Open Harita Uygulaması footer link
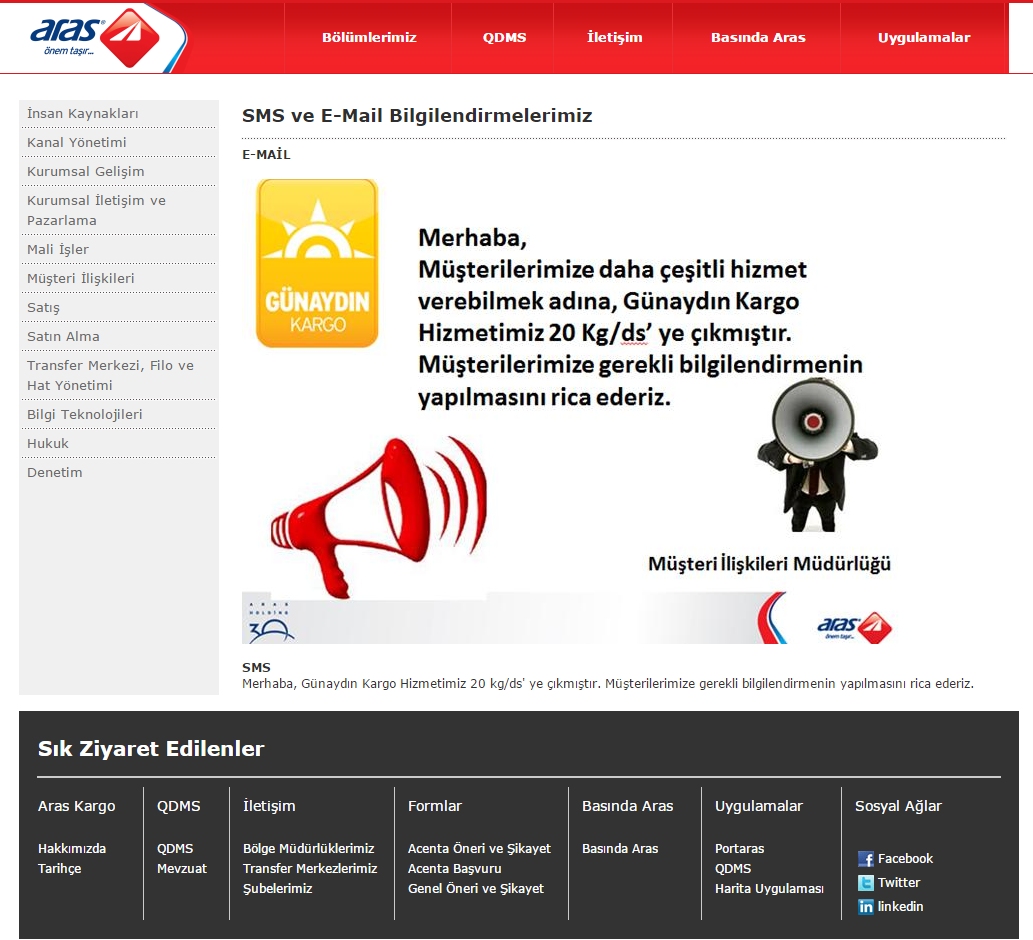Image resolution: width=1033 pixels, height=940 pixels. pyautogui.click(x=769, y=888)
